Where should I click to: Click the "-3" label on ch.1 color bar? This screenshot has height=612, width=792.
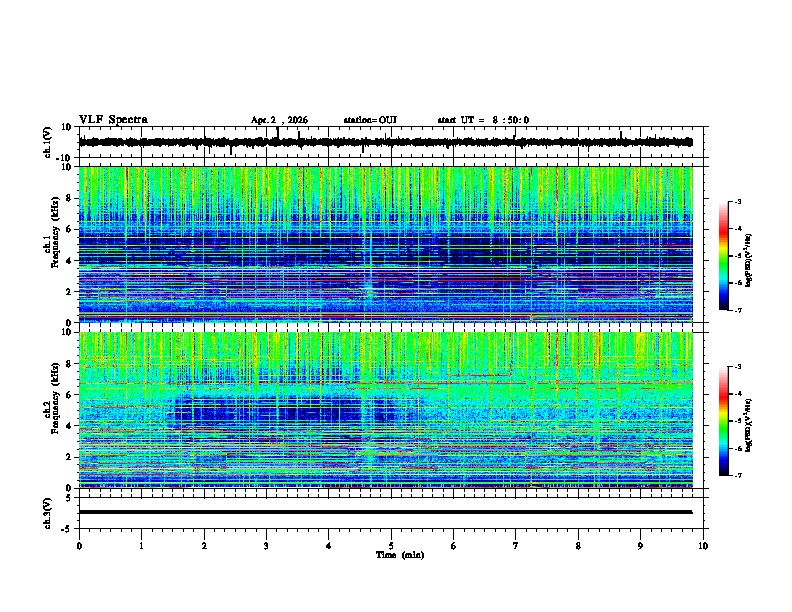(738, 201)
